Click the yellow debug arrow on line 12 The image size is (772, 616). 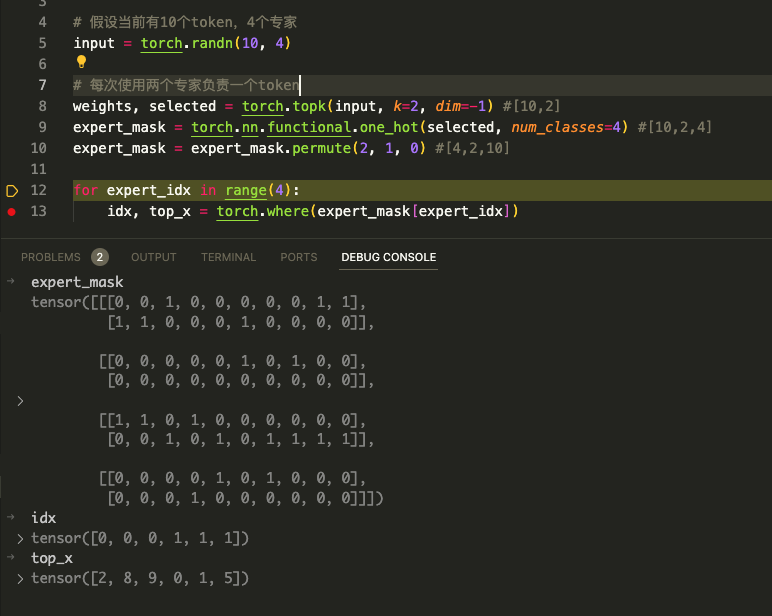12,190
